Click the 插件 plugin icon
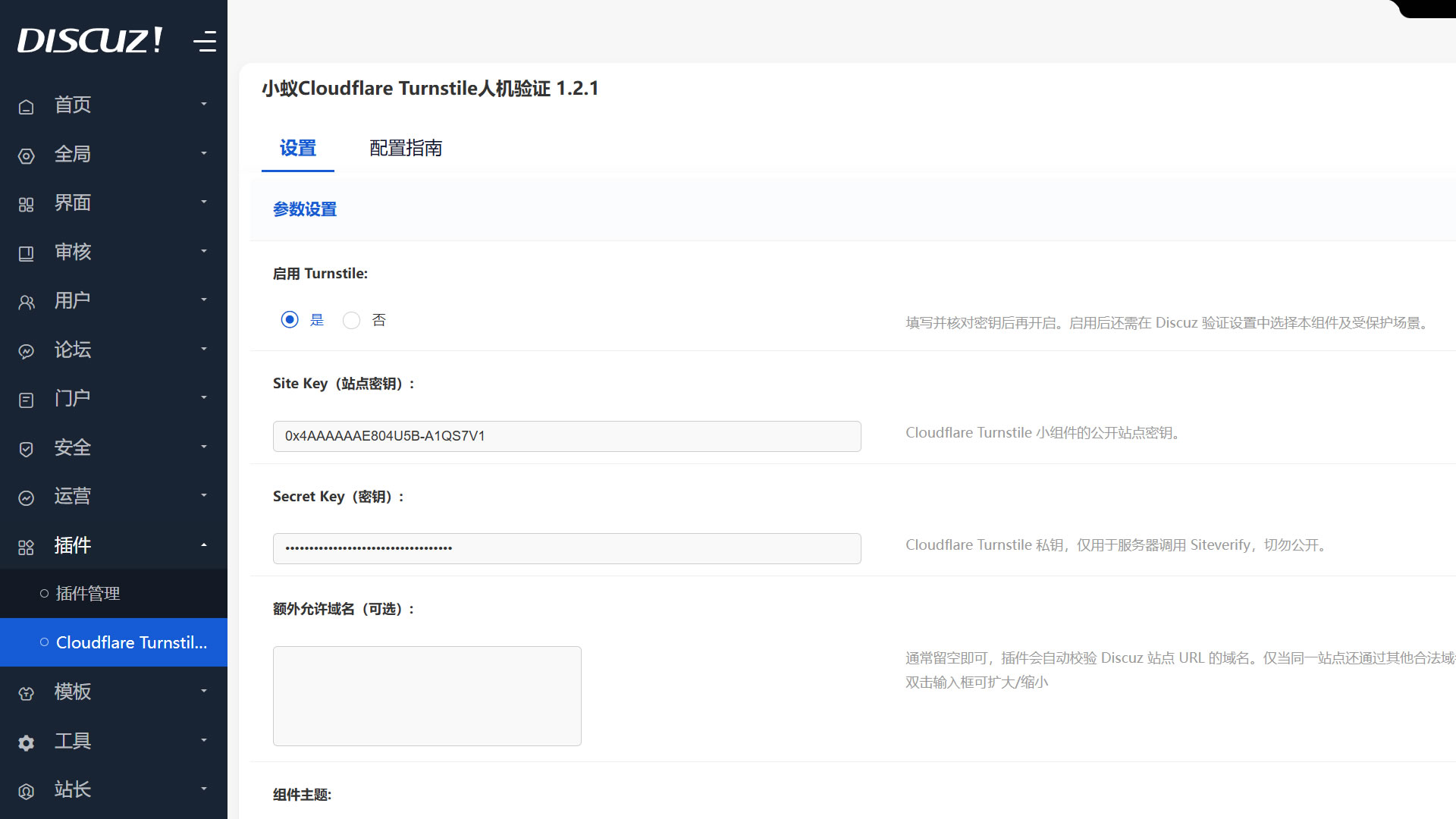 tap(26, 548)
